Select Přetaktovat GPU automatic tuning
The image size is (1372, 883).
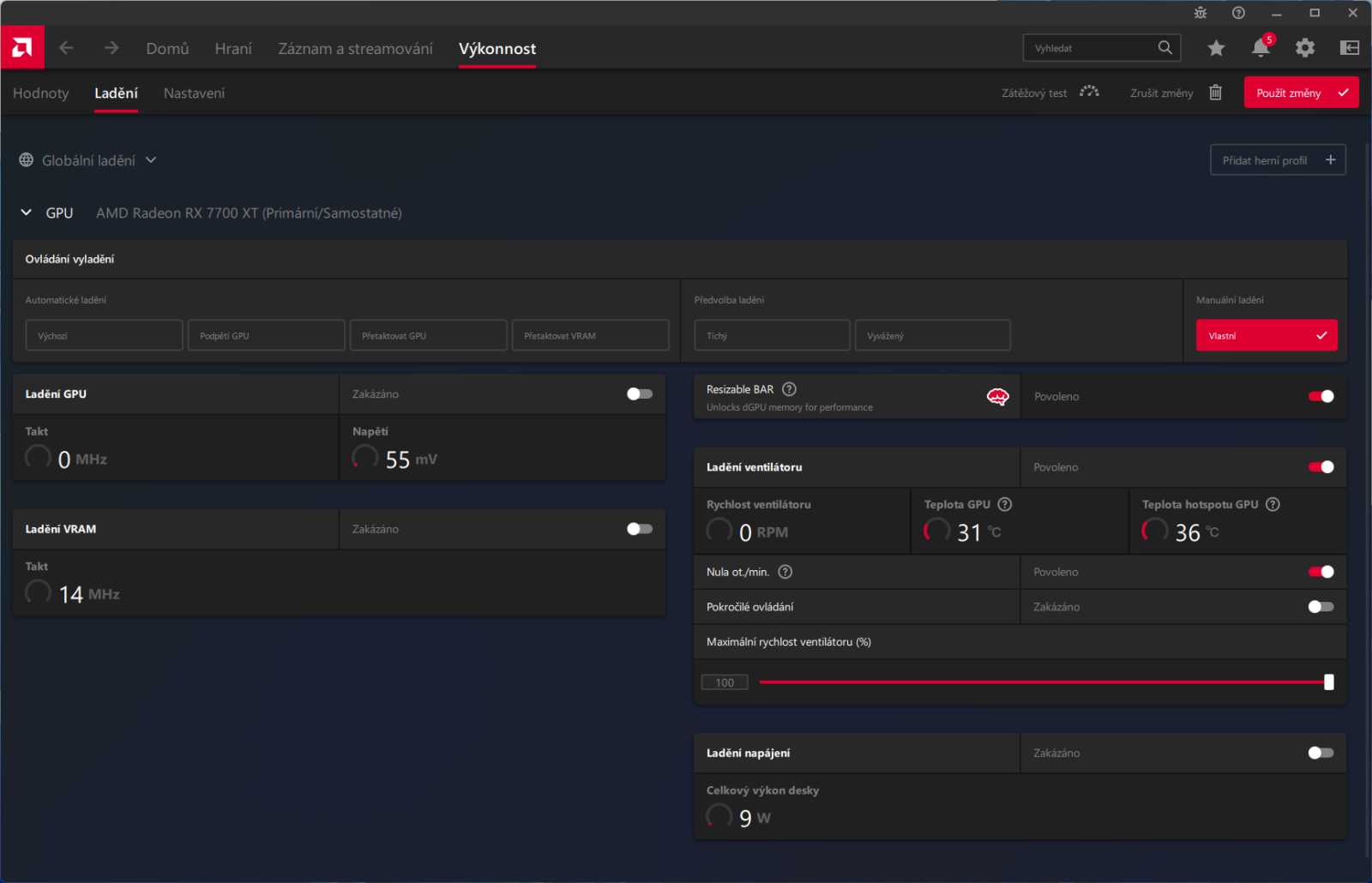pos(428,335)
